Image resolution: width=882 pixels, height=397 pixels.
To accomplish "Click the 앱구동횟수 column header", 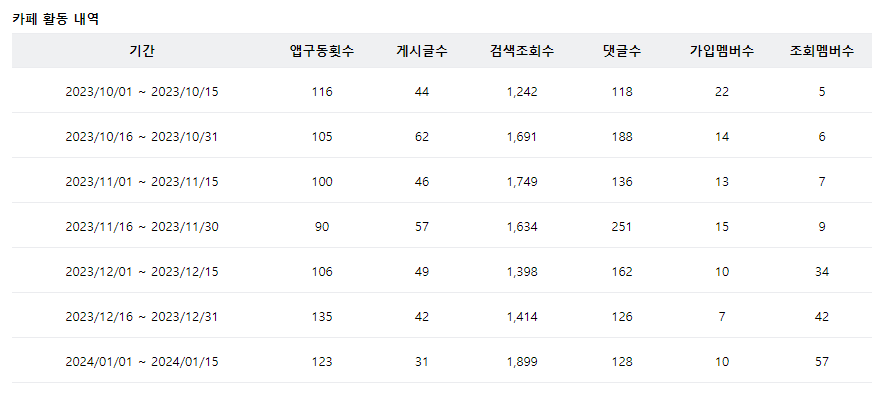I will tap(322, 51).
